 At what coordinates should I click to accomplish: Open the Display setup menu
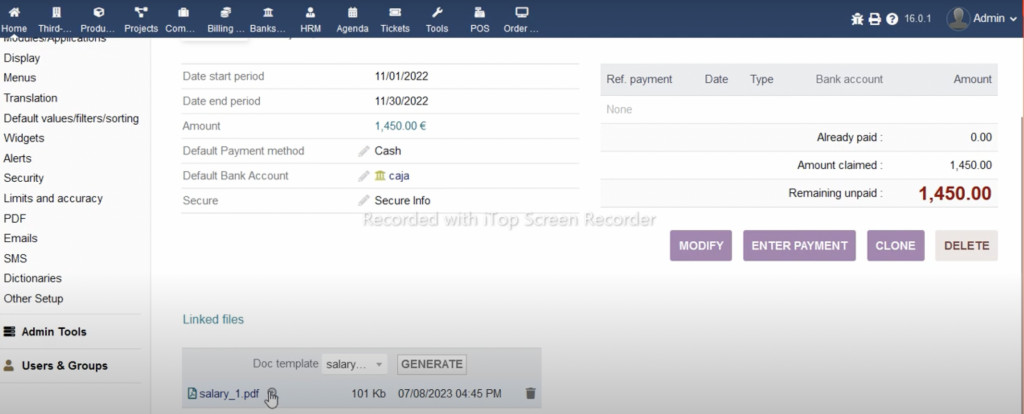point(22,58)
